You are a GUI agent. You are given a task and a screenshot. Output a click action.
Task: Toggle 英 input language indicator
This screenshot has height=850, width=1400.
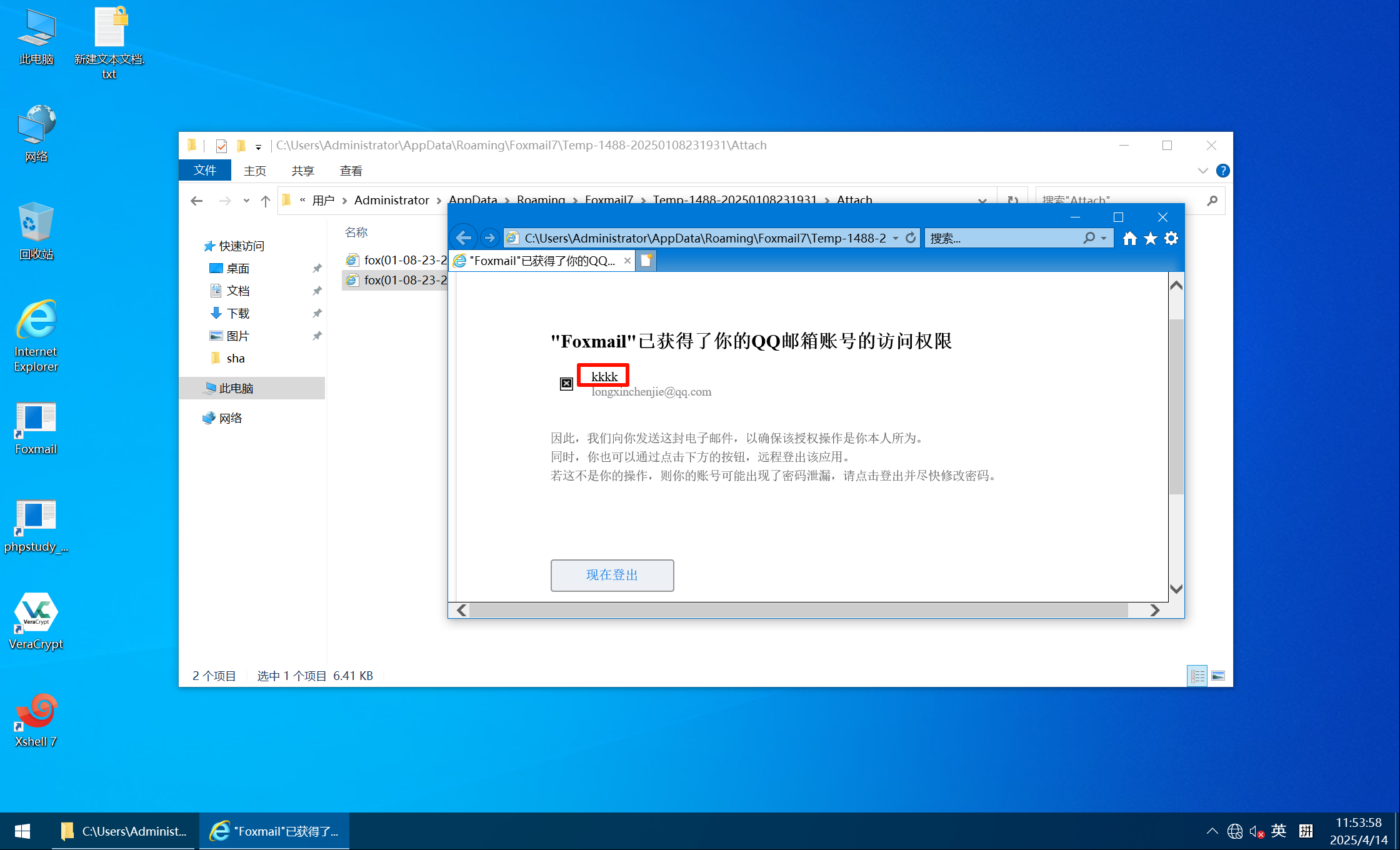pyautogui.click(x=1278, y=831)
